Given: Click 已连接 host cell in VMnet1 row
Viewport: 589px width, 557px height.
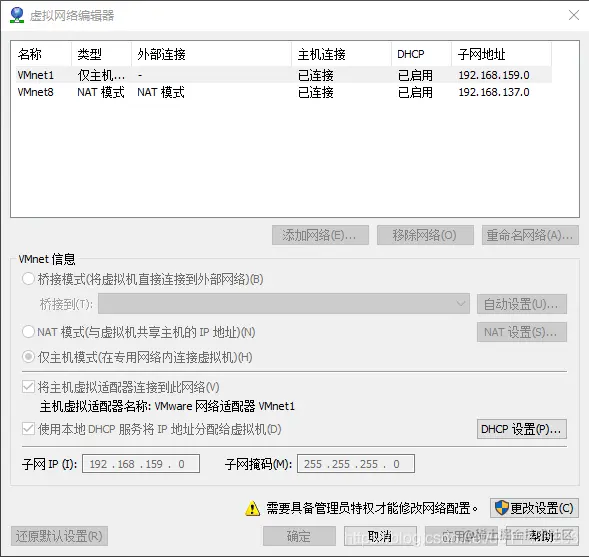Looking at the screenshot, I should pos(316,75).
